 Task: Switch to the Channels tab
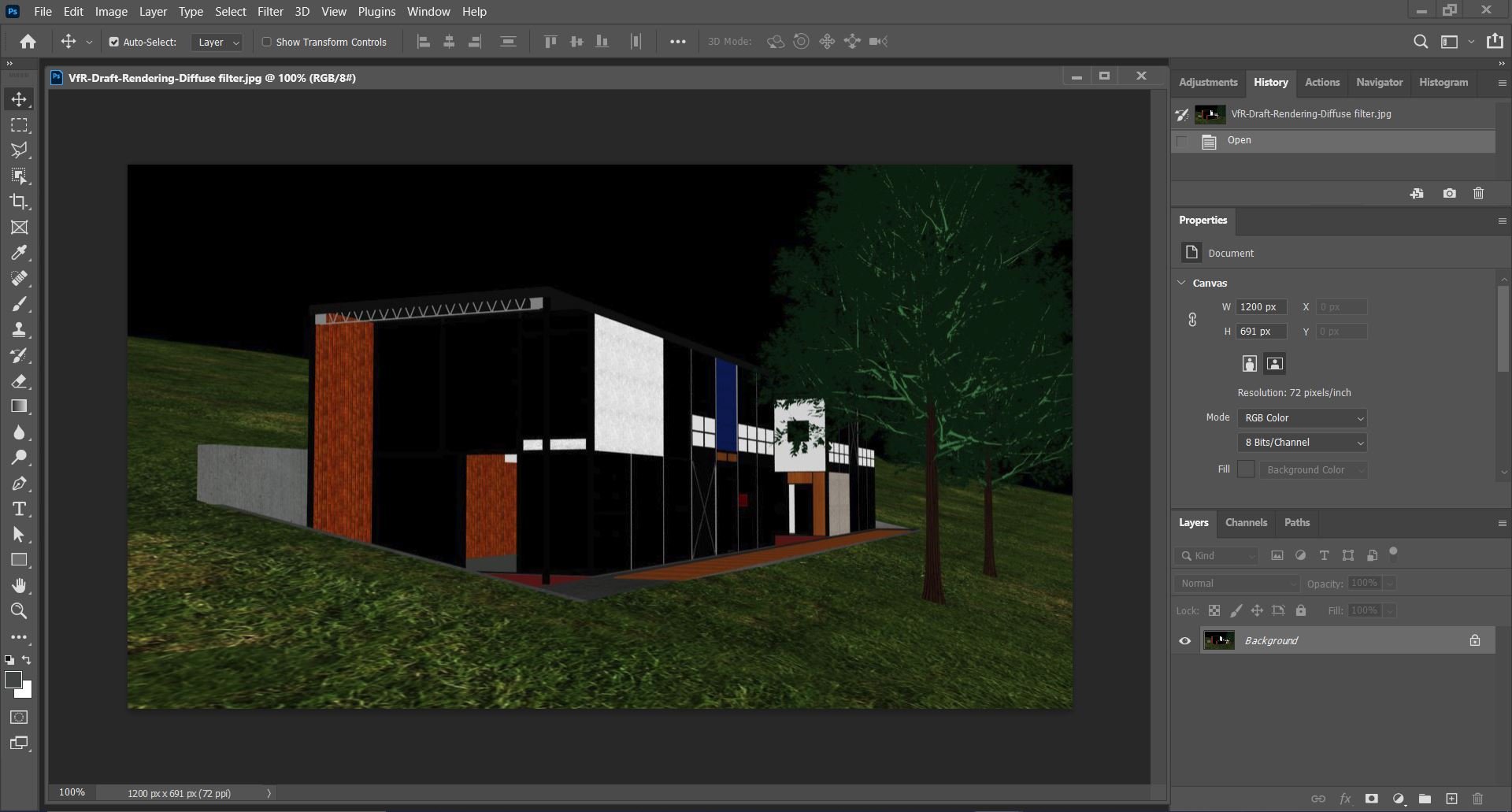point(1245,522)
